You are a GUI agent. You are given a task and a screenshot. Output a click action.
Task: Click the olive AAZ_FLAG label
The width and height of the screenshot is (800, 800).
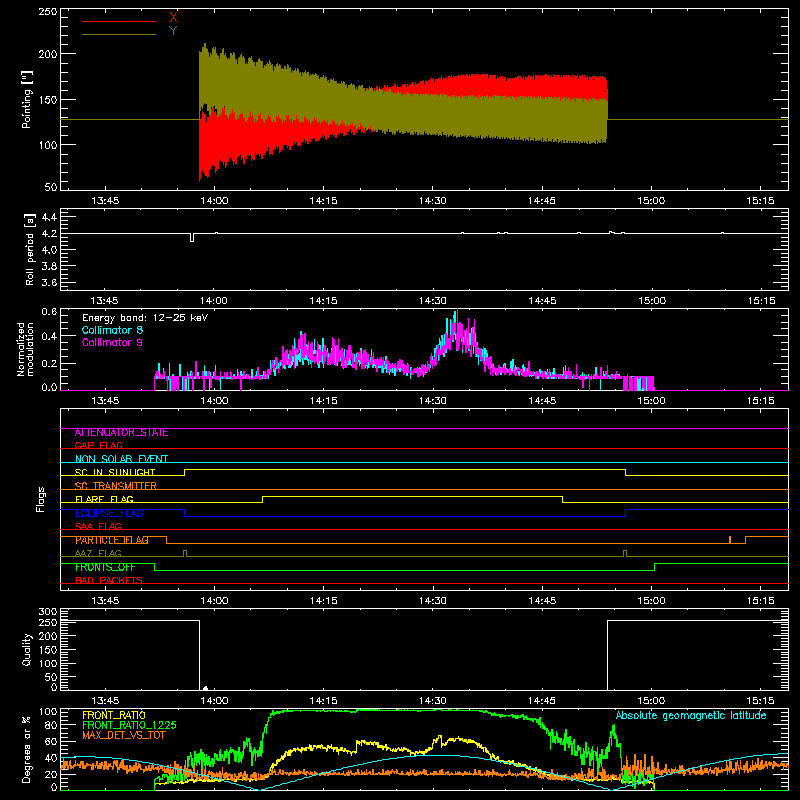tap(98, 553)
